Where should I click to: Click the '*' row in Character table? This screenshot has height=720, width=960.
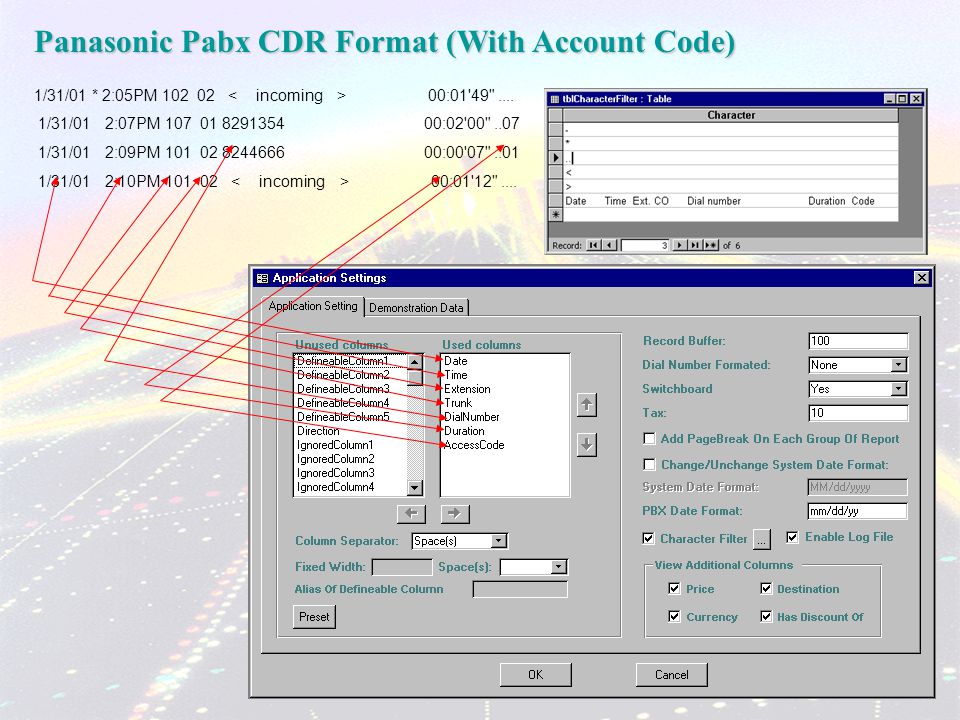[731, 143]
